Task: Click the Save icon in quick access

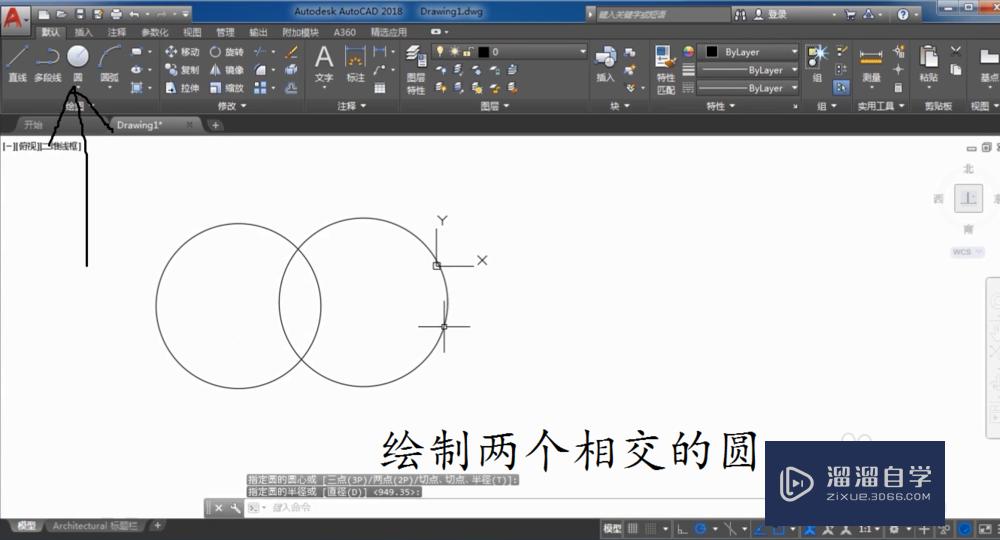Action: [80, 14]
